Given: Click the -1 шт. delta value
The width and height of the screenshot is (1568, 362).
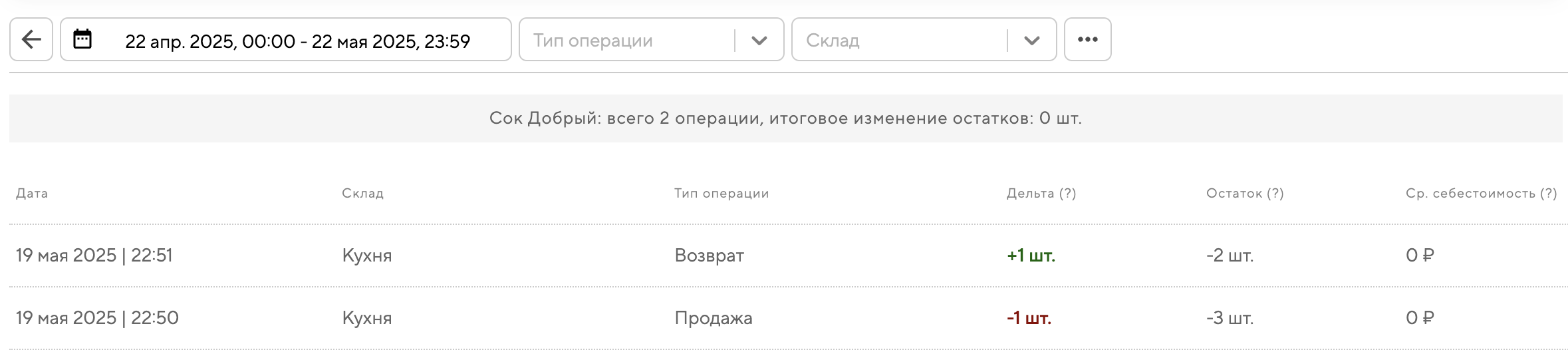Looking at the screenshot, I should pyautogui.click(x=1029, y=318).
